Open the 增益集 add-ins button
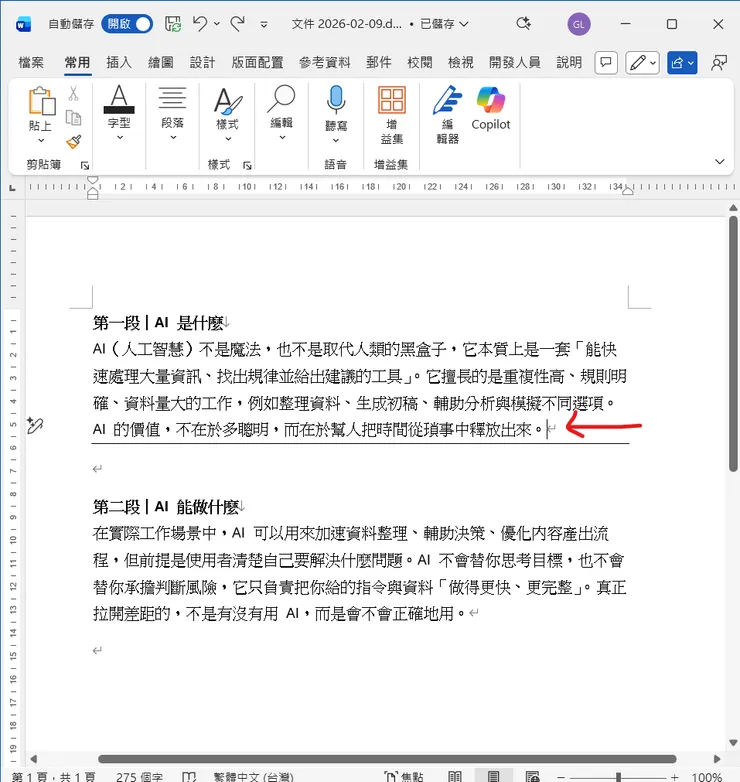 pos(391,115)
